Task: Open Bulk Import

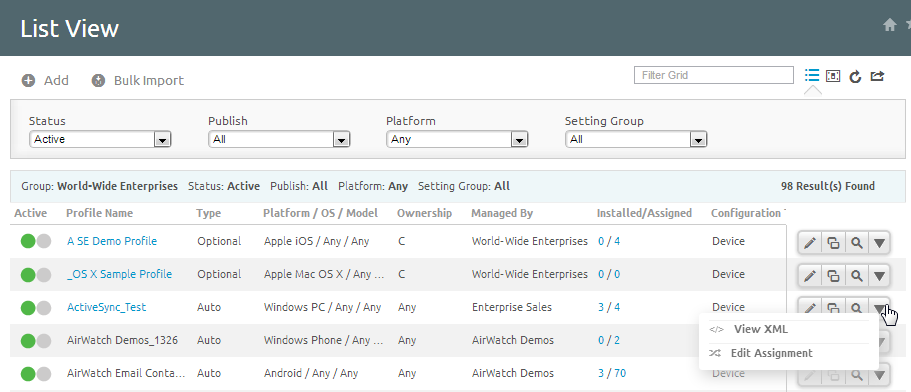Action: point(138,81)
